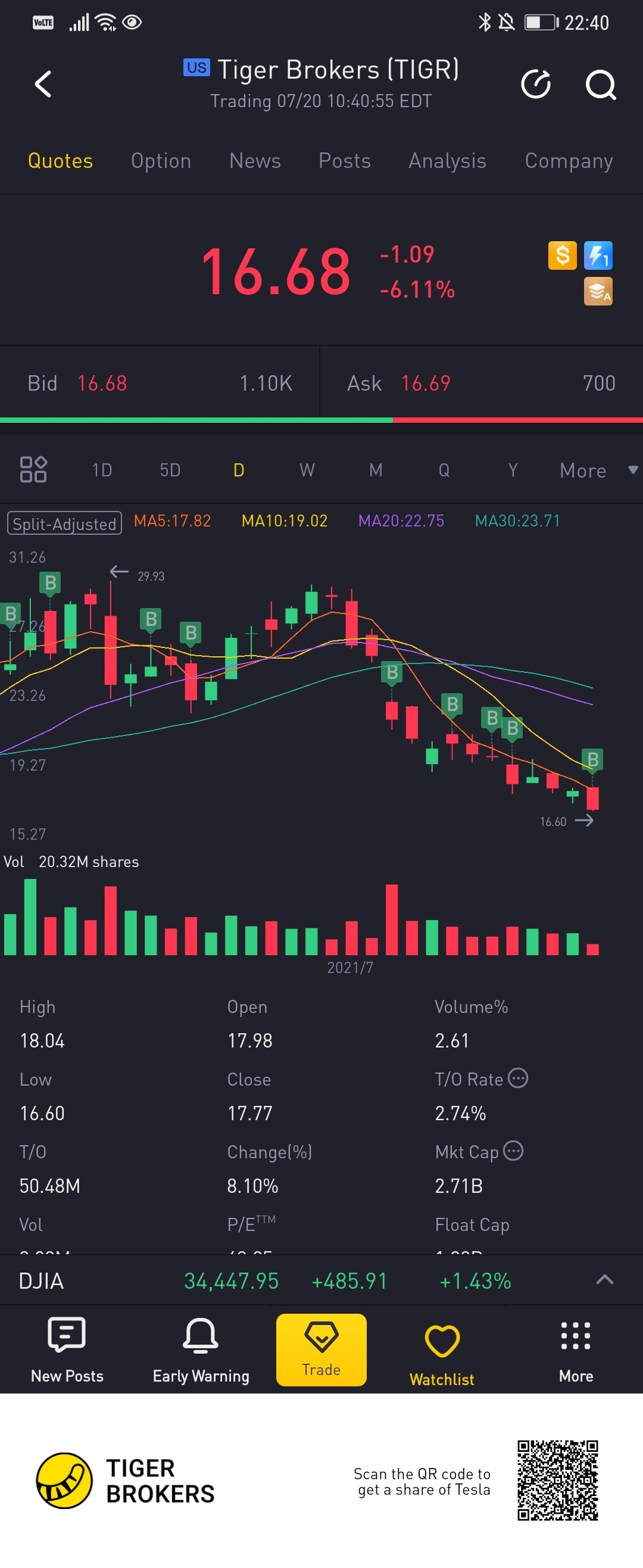
Task: Select the 5D chart period
Action: click(x=170, y=470)
